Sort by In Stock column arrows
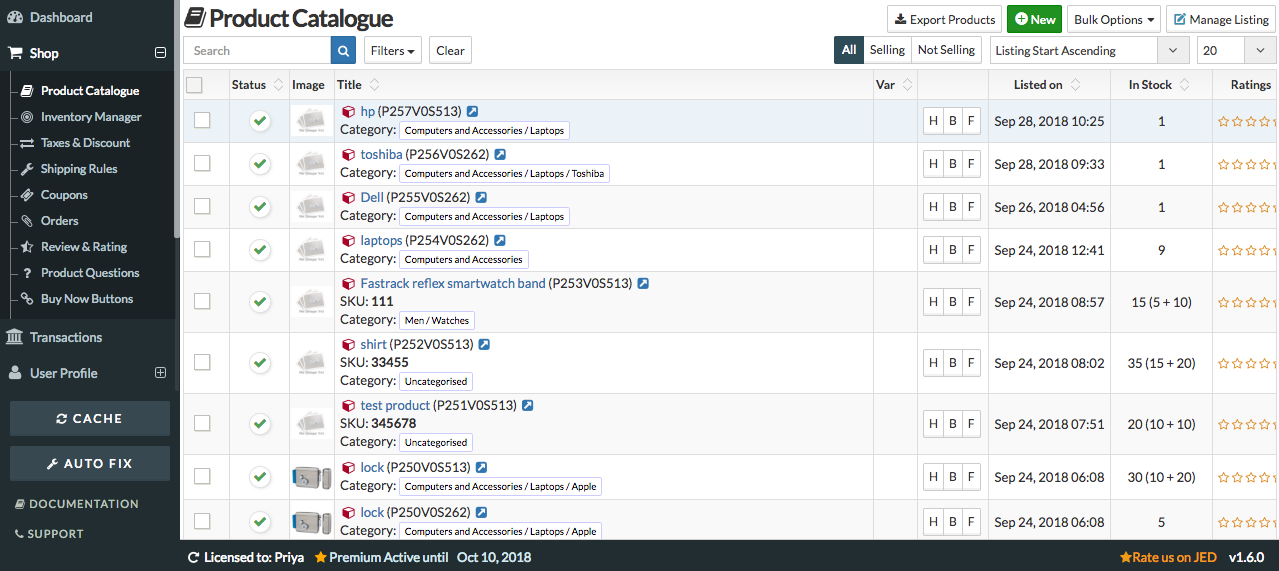Screen dimensions: 1279x571 (x=1184, y=85)
